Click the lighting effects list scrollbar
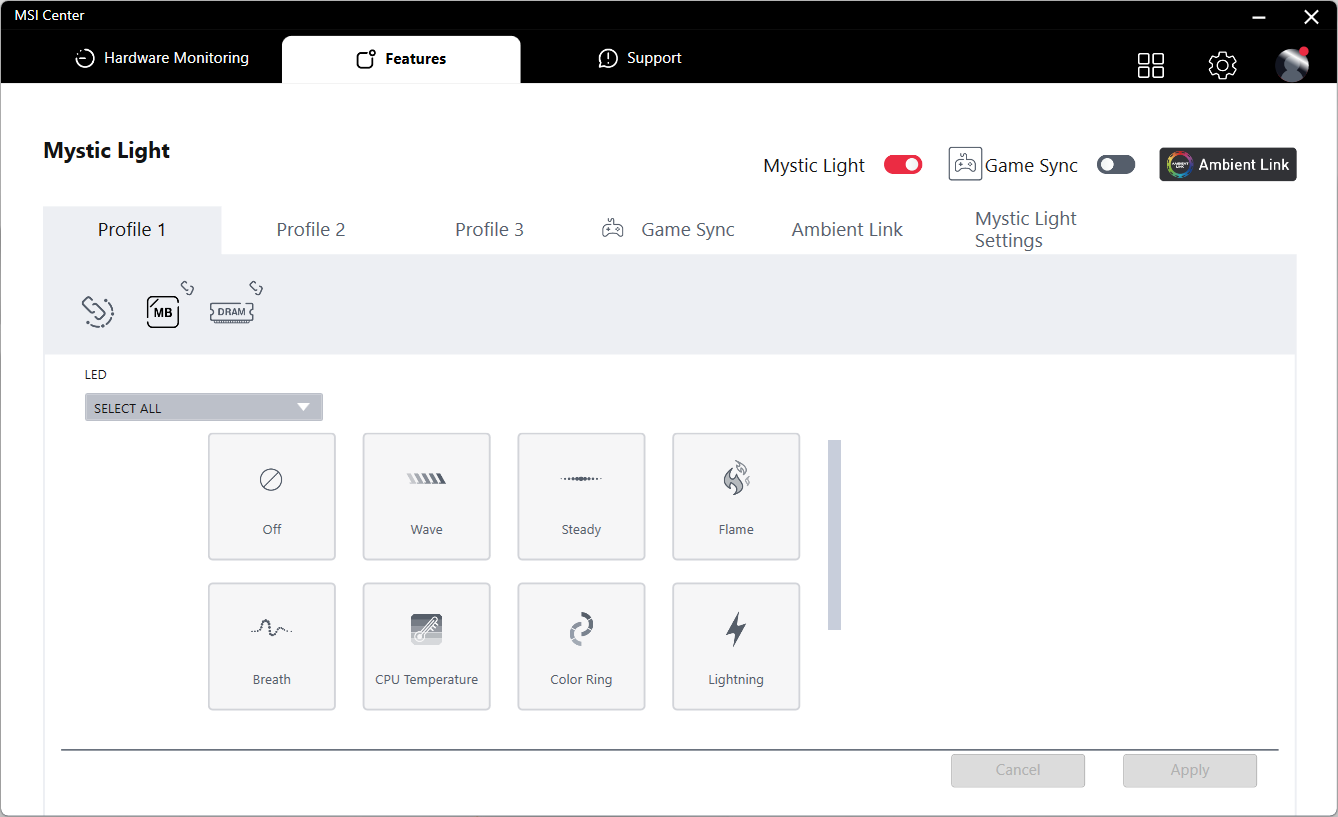The width and height of the screenshot is (1338, 817). [834, 535]
